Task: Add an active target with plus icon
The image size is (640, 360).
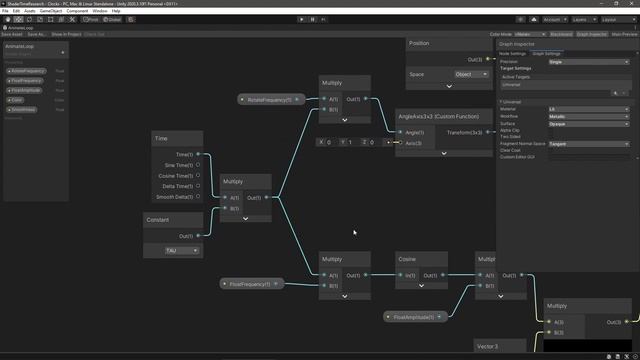Action: (616, 93)
